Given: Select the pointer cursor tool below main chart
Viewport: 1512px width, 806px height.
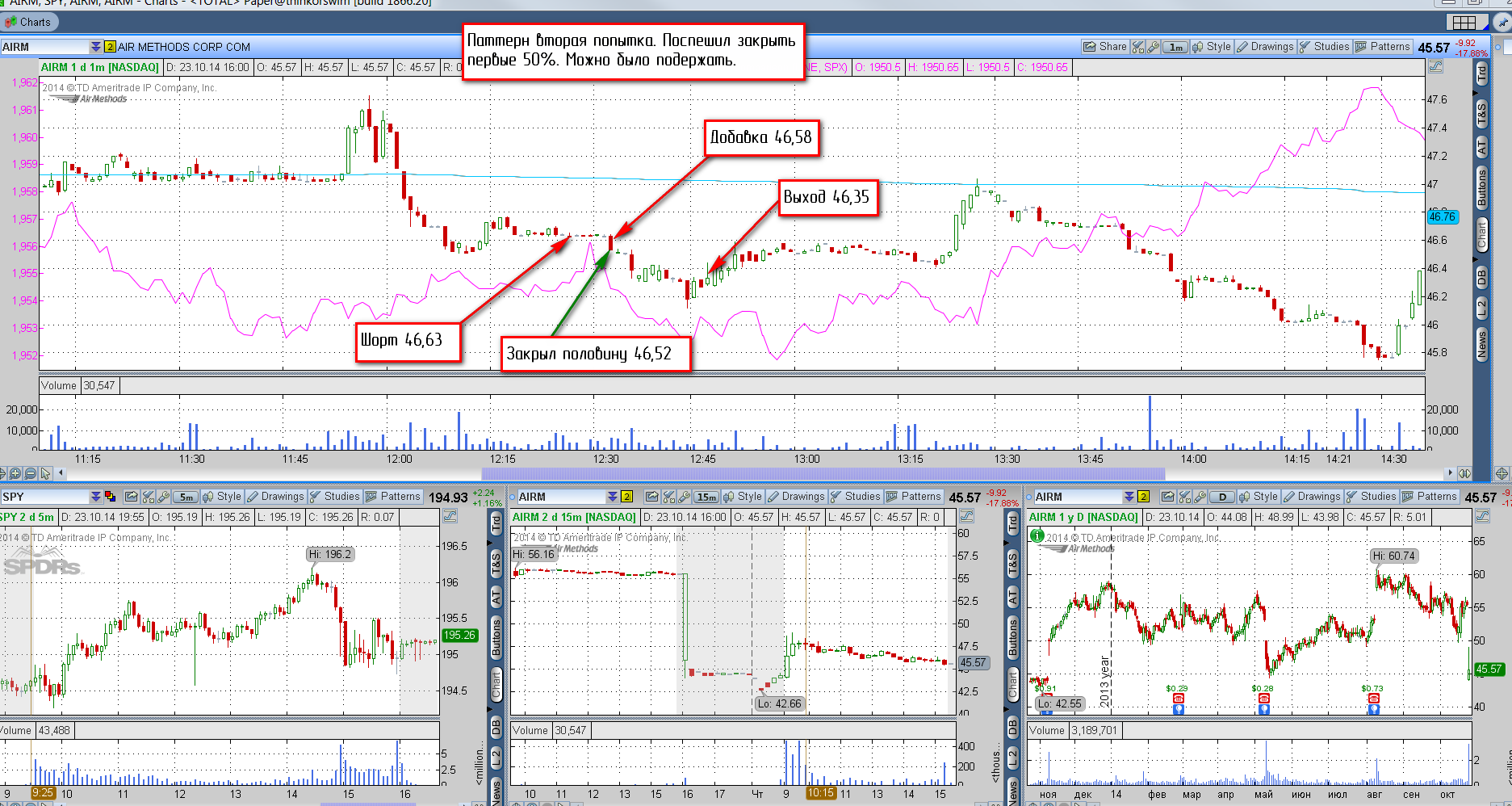Looking at the screenshot, I should pos(46,473).
